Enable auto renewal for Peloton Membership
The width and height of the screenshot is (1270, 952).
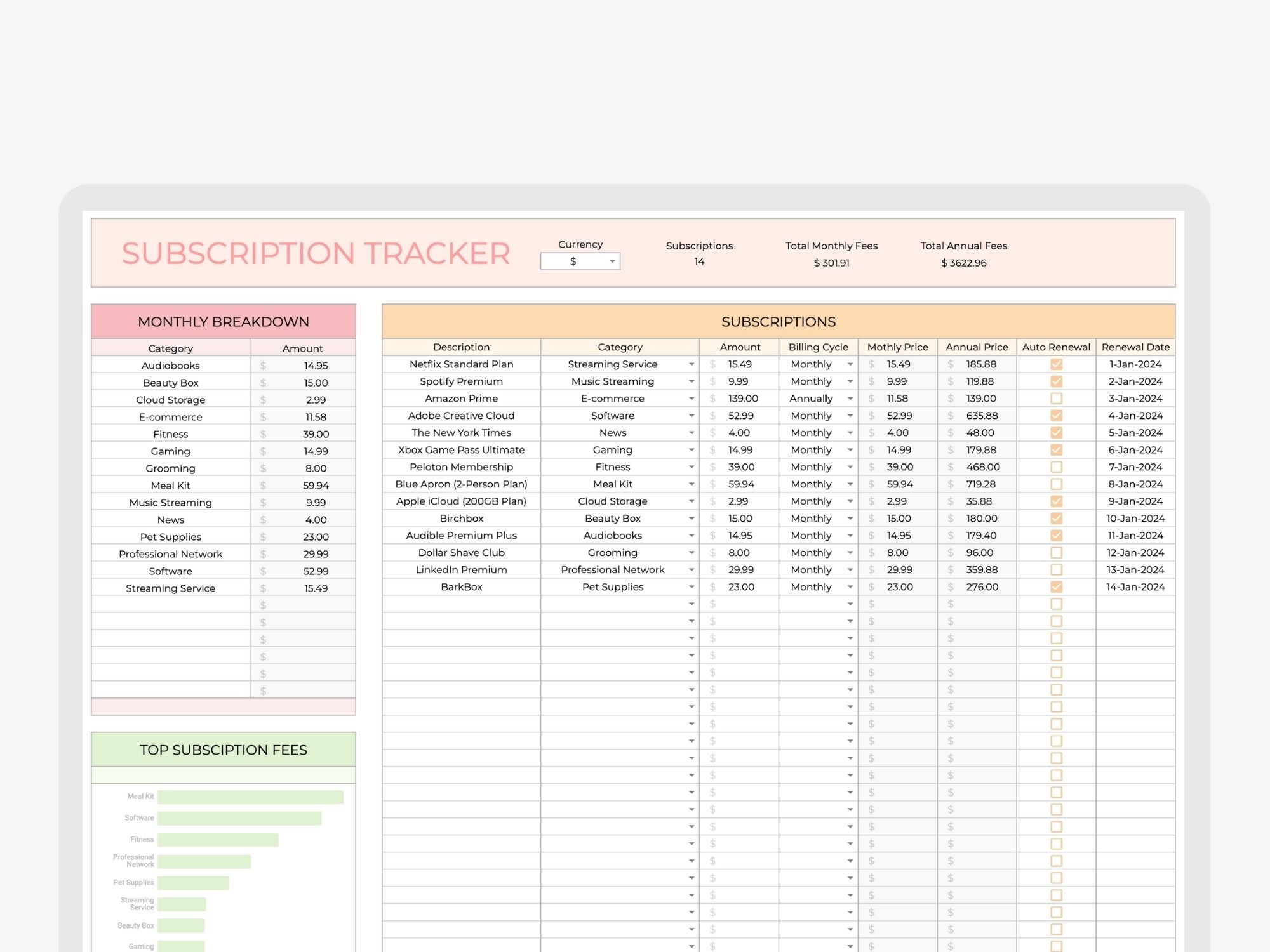tap(1056, 467)
